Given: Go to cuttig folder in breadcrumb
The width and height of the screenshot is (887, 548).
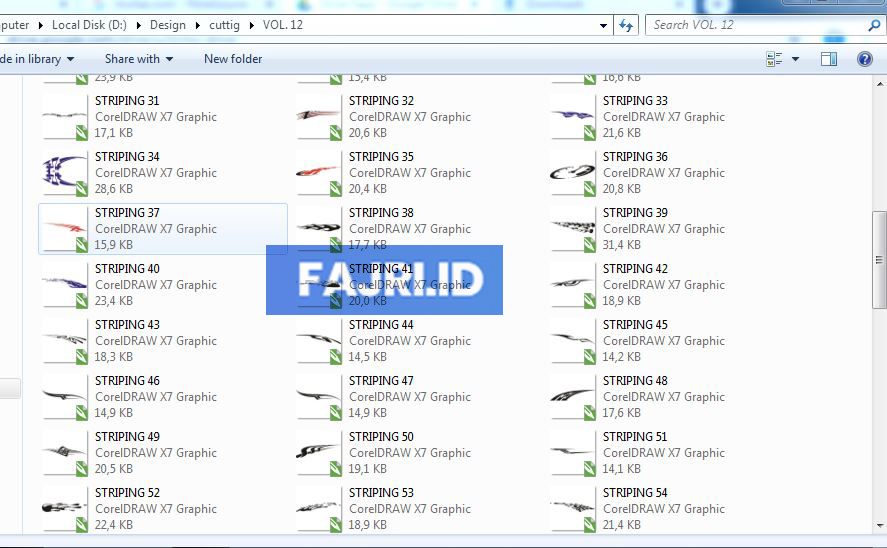Looking at the screenshot, I should point(225,25).
